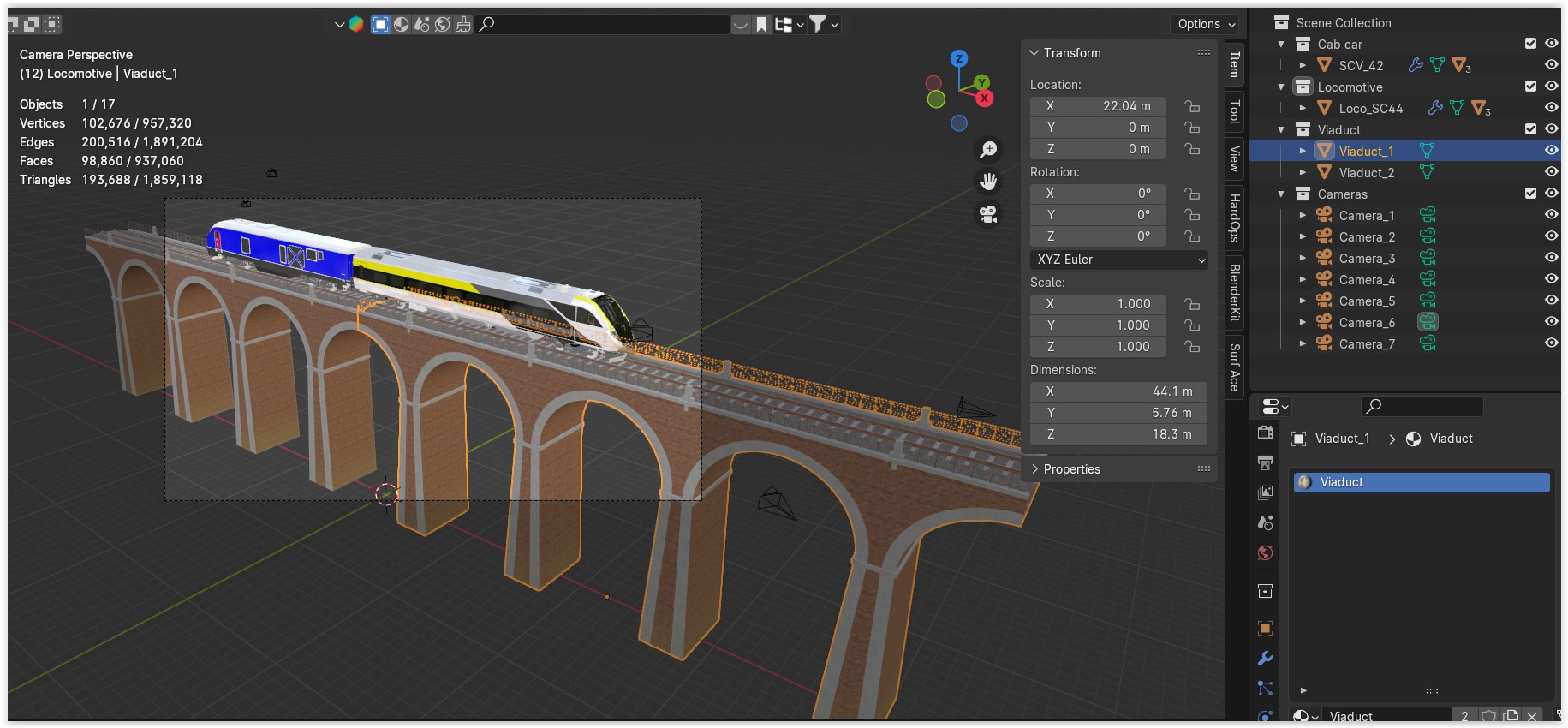Toggle the lock next to Scale Z
This screenshot has width=1568, height=728.
[1191, 347]
